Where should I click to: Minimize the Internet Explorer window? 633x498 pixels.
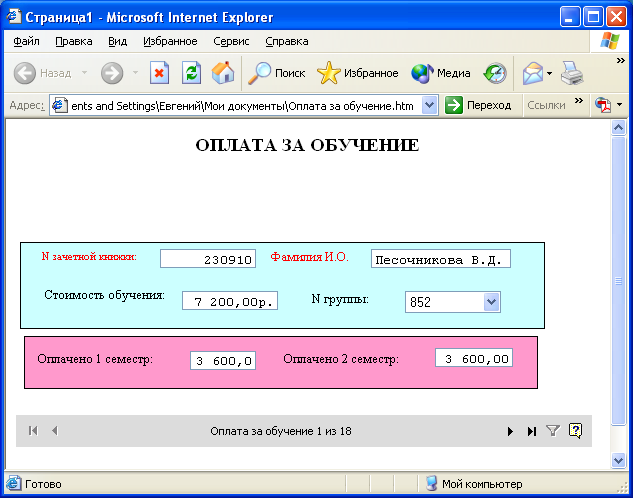(570, 17)
